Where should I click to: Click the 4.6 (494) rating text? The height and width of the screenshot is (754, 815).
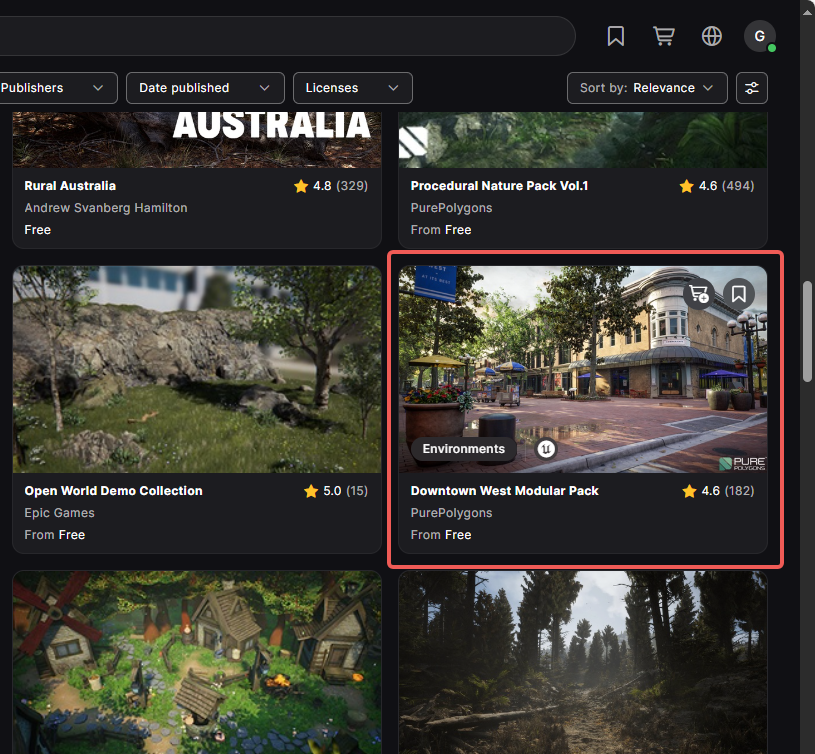click(x=726, y=186)
